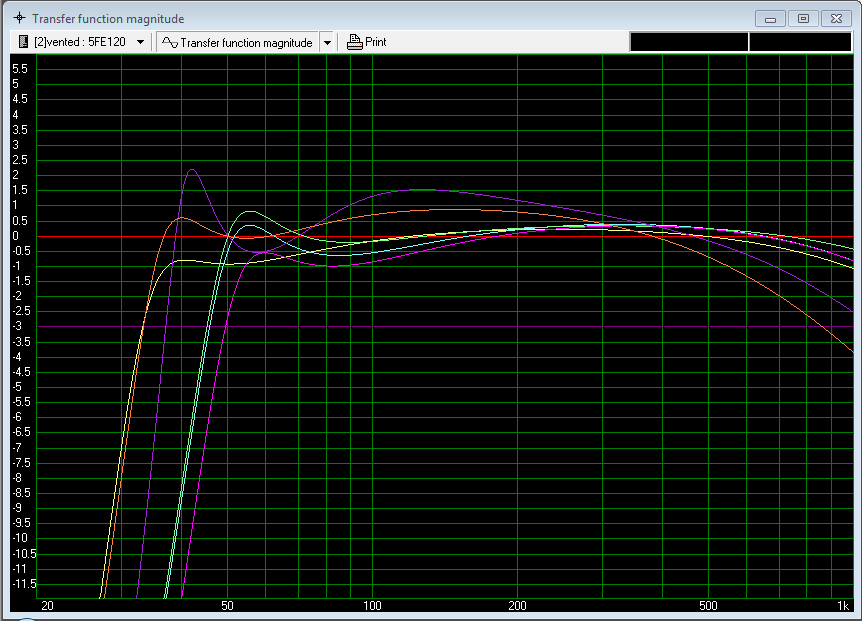Screen dimensions: 862x621
Task: Minimize the Transfer function magnitude window
Action: (770, 18)
